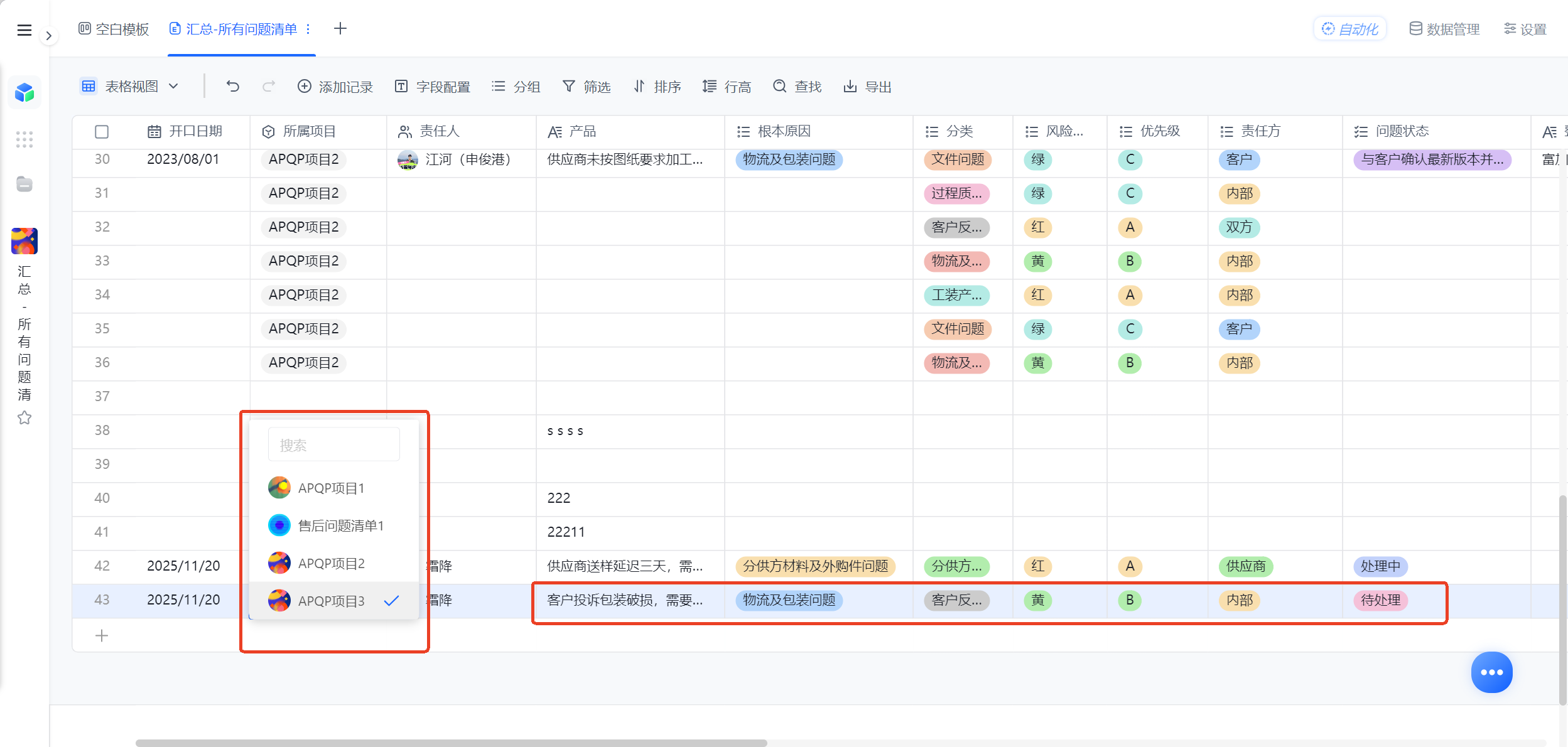Star this page as favorite
Viewport: 1568px width, 747px height.
[x=24, y=418]
